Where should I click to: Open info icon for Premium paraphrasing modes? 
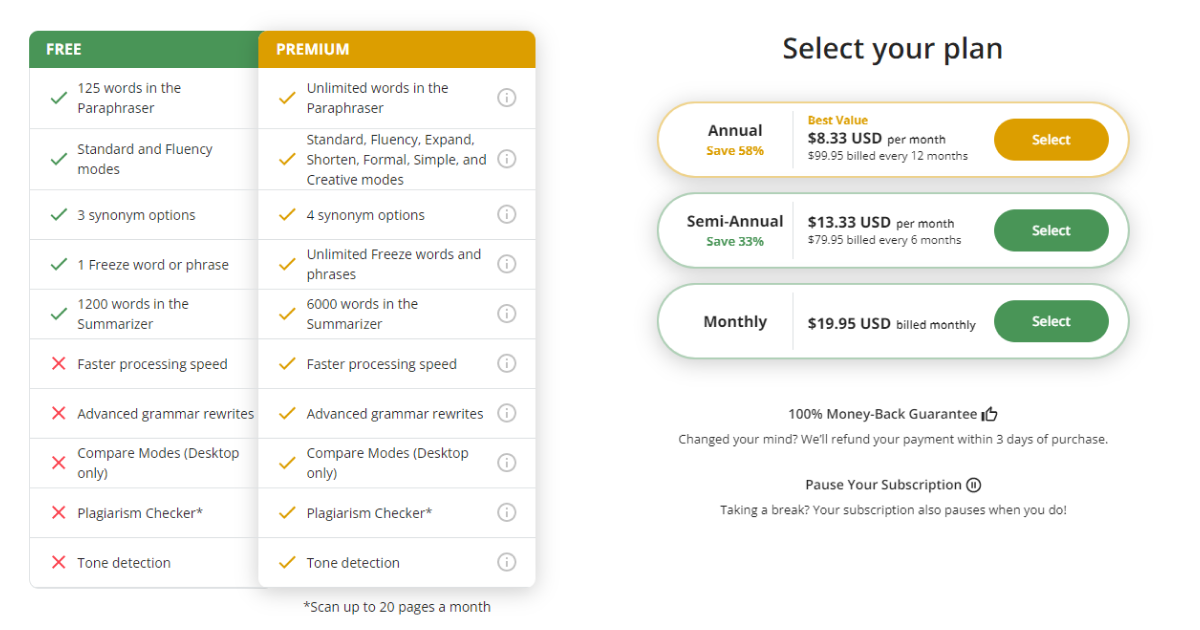507,159
